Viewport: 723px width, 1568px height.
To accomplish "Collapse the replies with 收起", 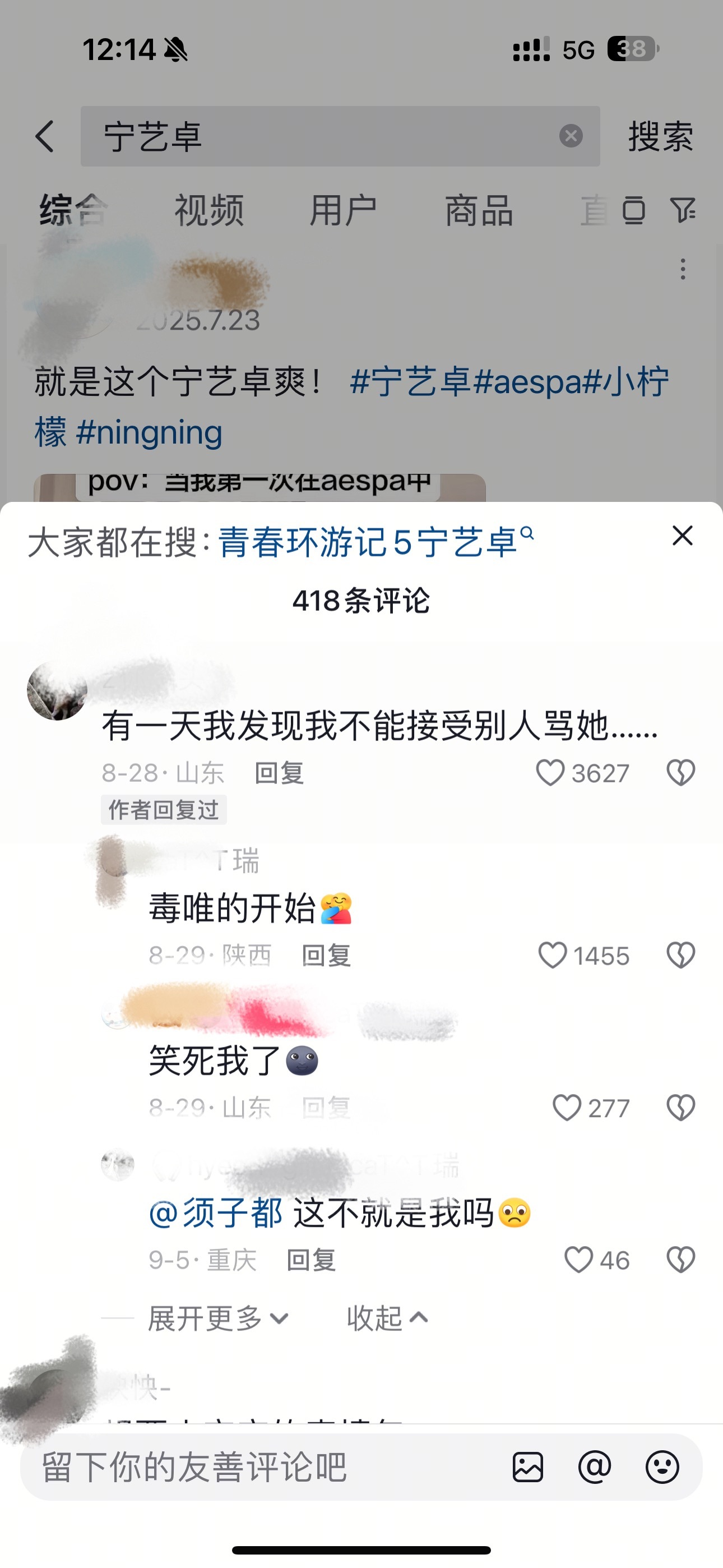I will [x=388, y=1318].
